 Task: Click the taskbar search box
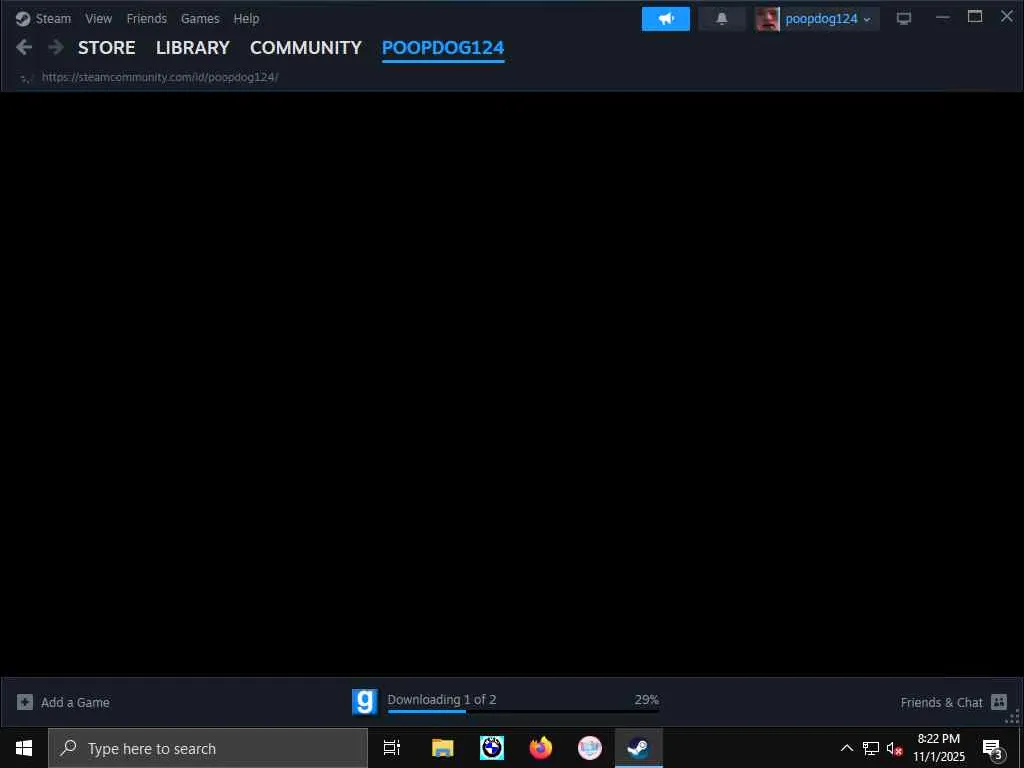(x=208, y=748)
